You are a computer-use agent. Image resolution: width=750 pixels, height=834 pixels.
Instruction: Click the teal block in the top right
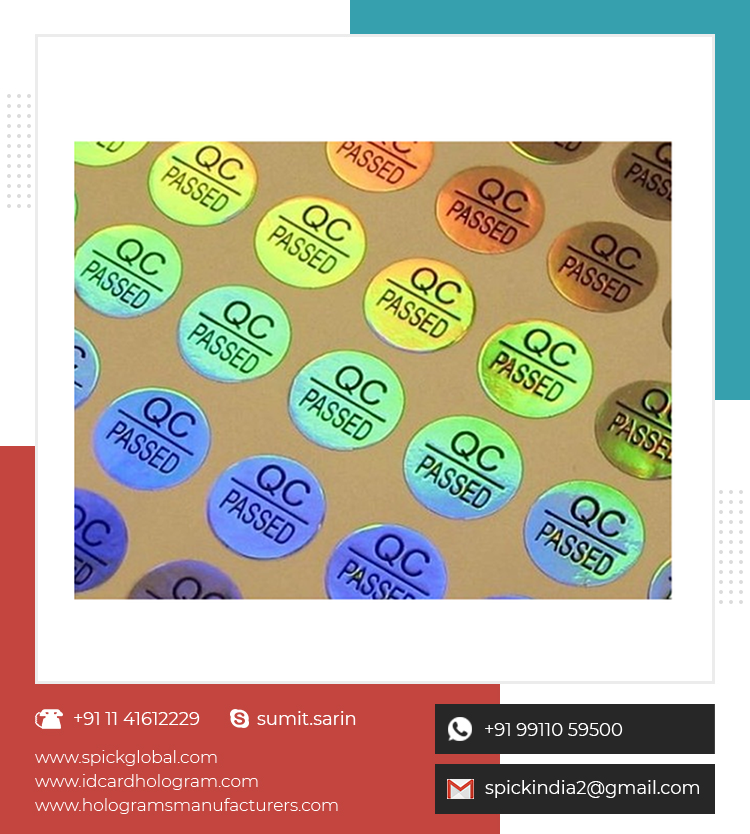pyautogui.click(x=732, y=213)
